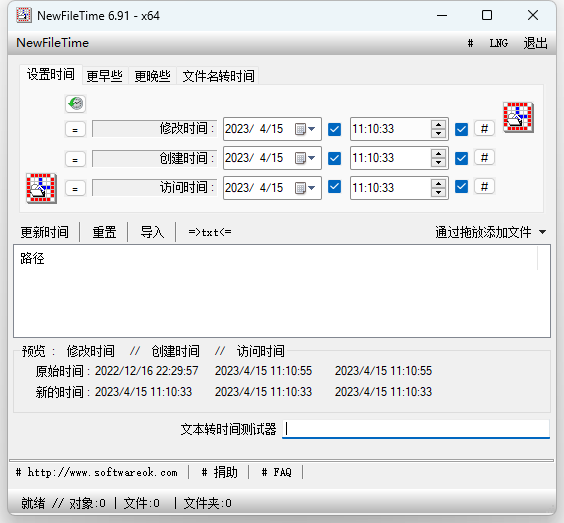Click the NewFileTime icon right of 修改时间 row
The height and width of the screenshot is (523, 564).
518,117
